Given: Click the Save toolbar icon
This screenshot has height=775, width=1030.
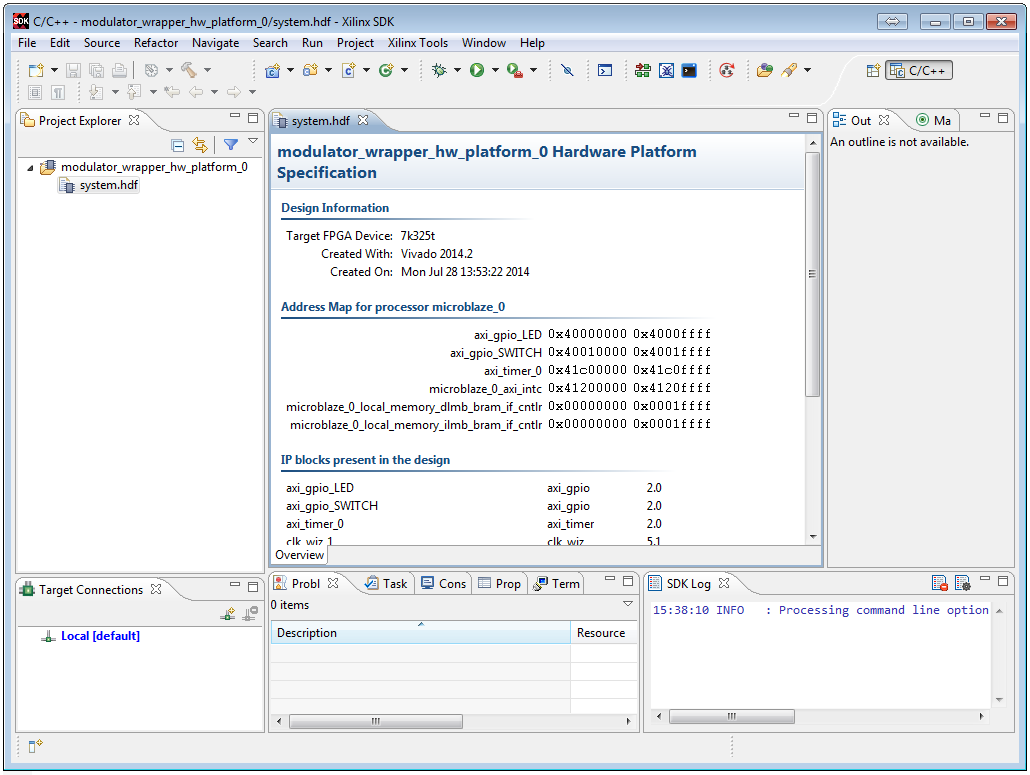Looking at the screenshot, I should [73, 70].
